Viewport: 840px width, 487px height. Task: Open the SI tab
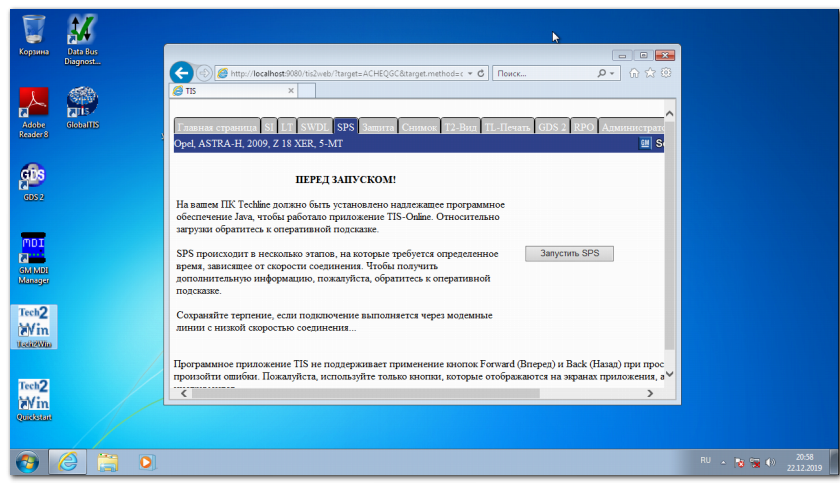(269, 127)
